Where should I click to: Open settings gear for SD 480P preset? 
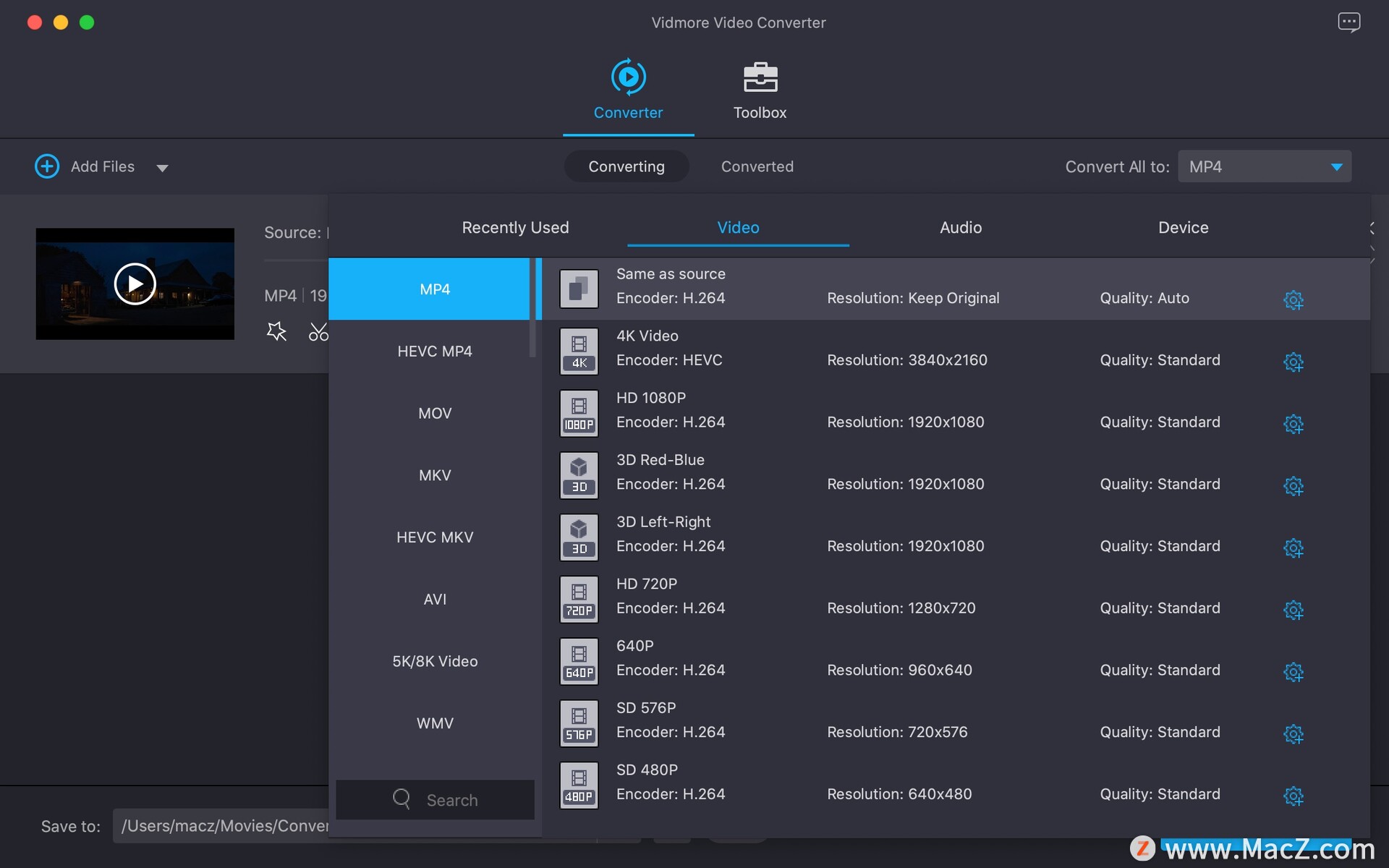pos(1294,796)
